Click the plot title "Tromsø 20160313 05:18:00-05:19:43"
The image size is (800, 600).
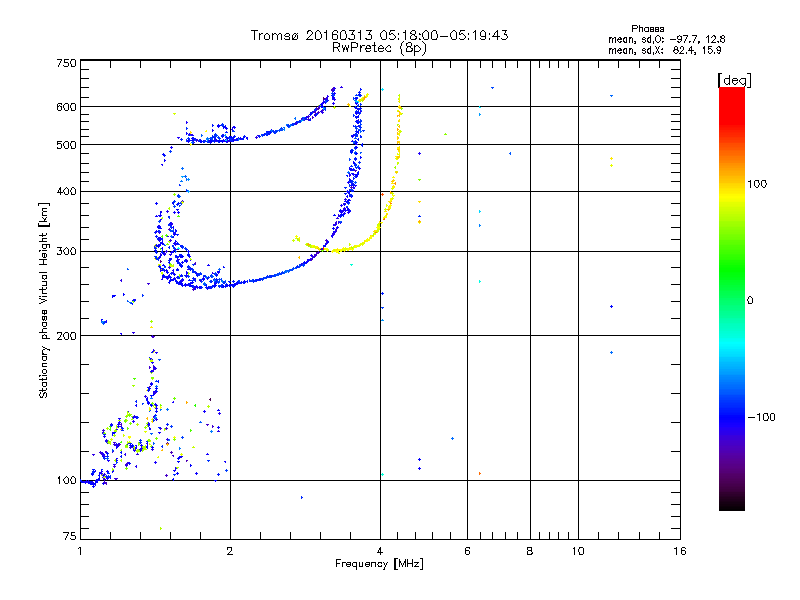pyautogui.click(x=379, y=35)
